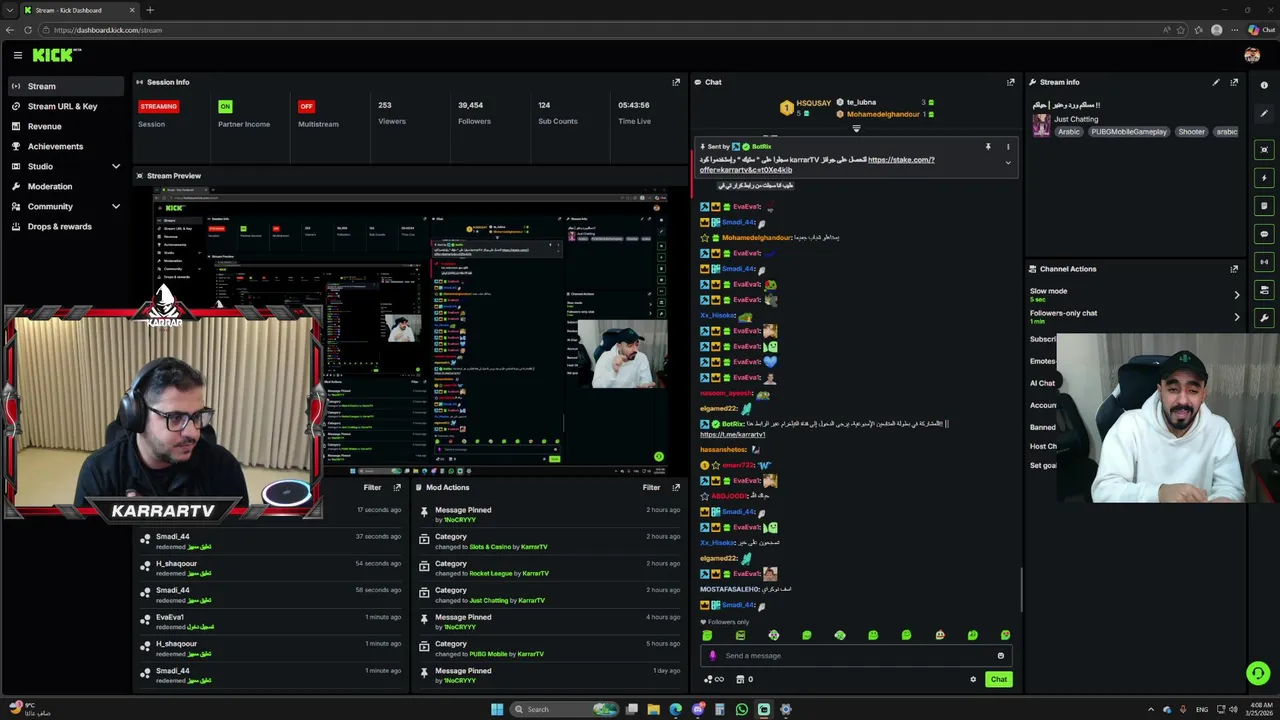1280x720 pixels.
Task: Click the purple microphone icon in message box
Action: [x=713, y=655]
